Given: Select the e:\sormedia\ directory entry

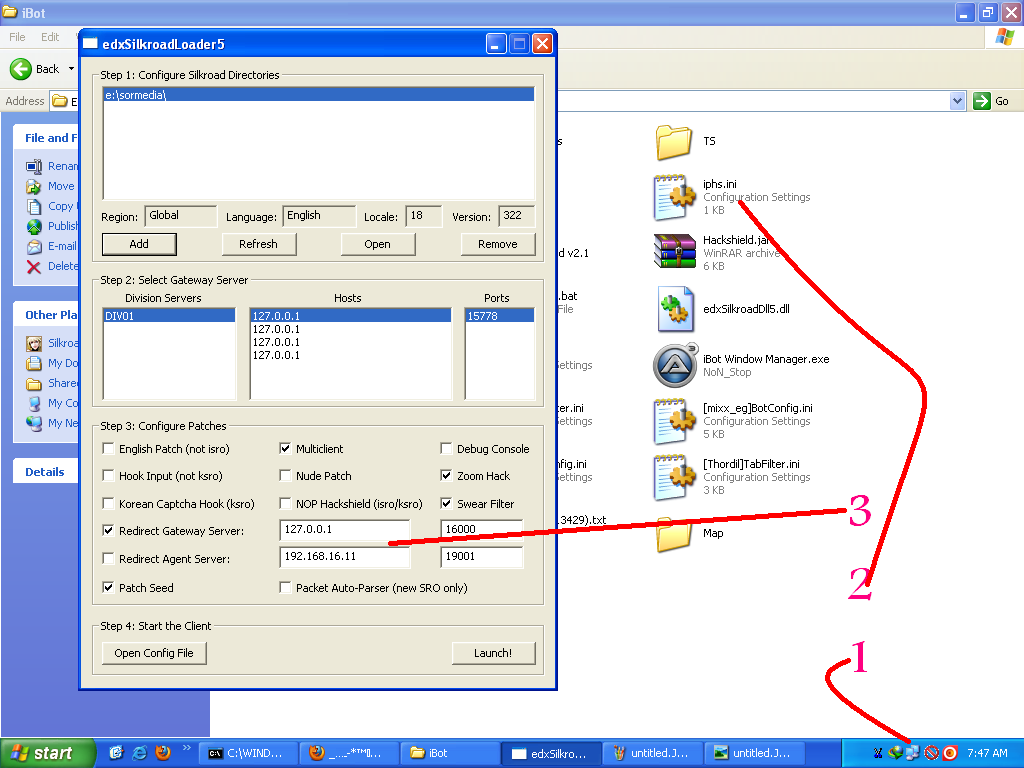Looking at the screenshot, I should 319,95.
